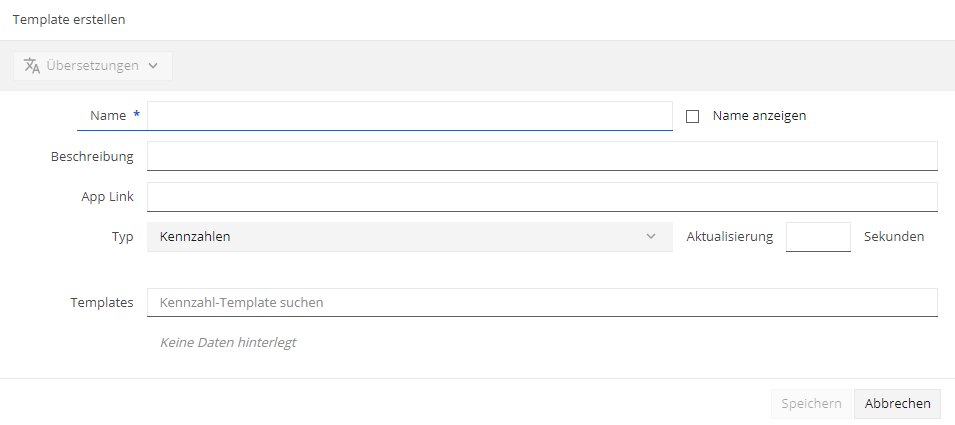This screenshot has height=425, width=955.
Task: Open the Übersetzungen dropdown button
Action: [x=93, y=66]
